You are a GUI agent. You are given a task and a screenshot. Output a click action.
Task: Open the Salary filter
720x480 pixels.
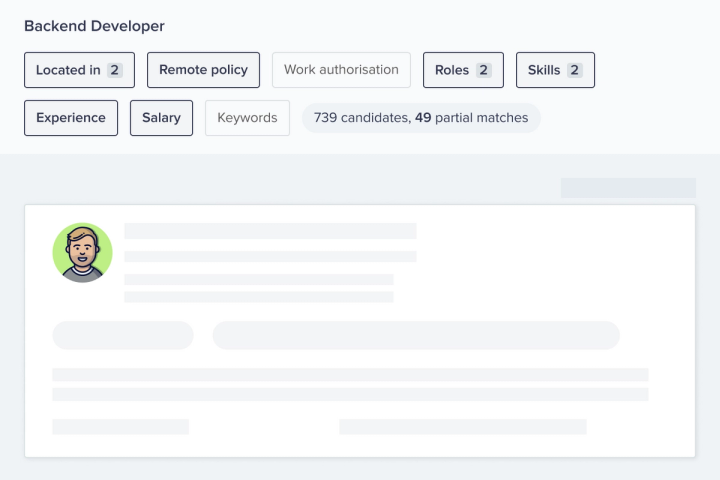click(x=161, y=118)
